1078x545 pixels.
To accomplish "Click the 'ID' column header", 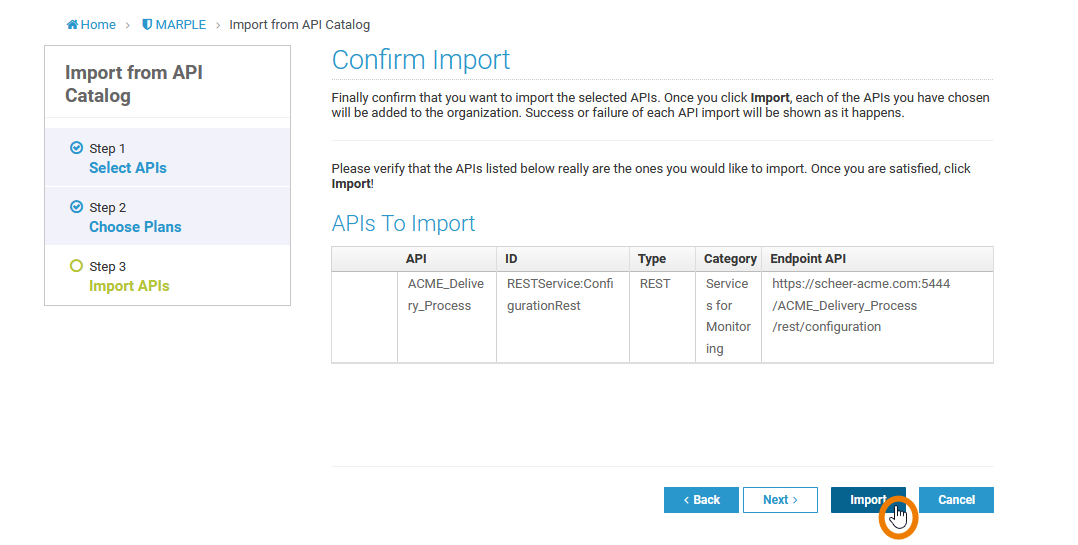I will click(511, 259).
